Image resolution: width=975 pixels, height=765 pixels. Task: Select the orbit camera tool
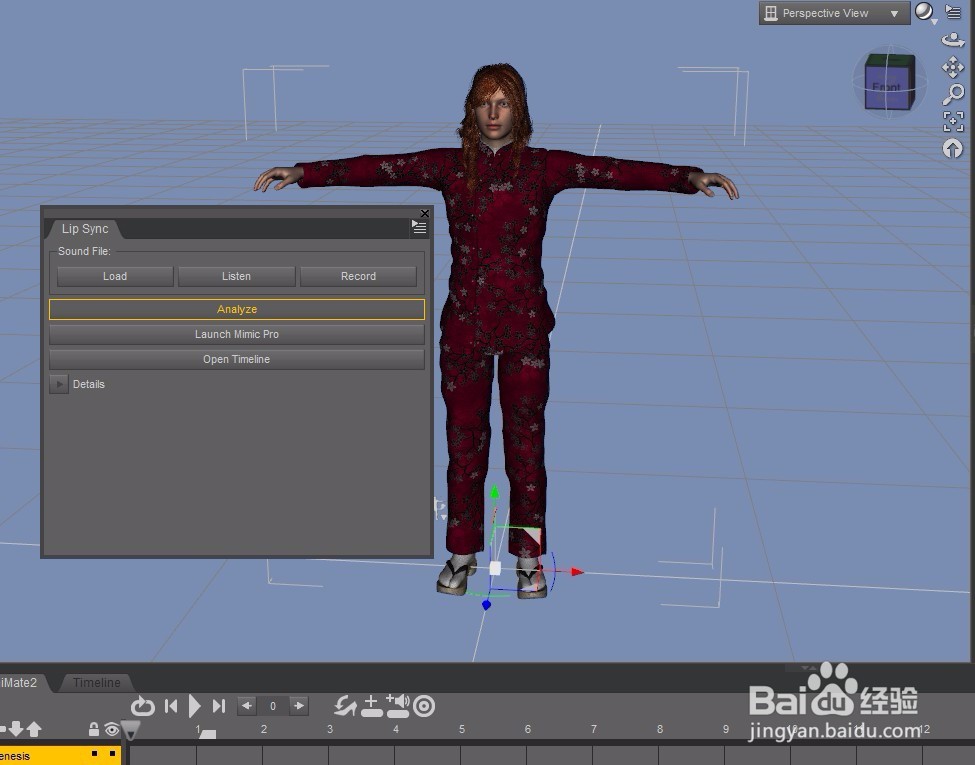click(952, 39)
